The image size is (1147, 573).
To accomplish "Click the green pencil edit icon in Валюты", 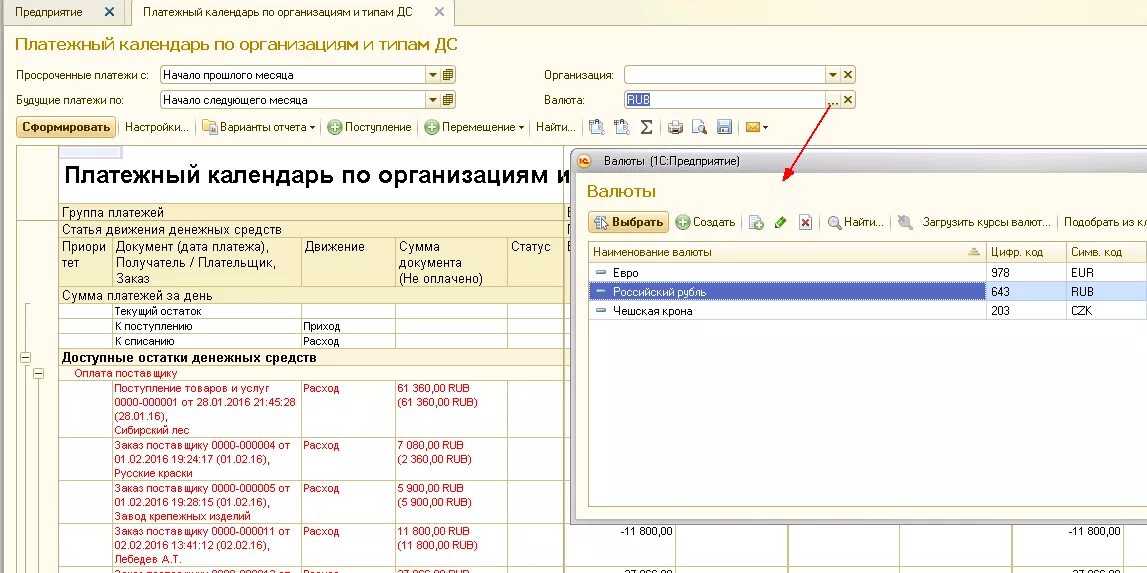I will 781,222.
